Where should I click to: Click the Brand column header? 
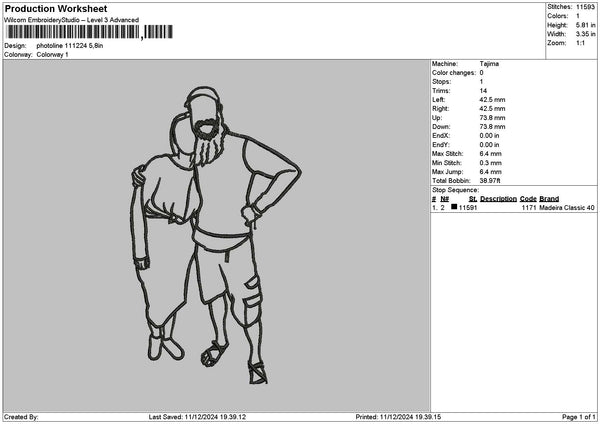pos(549,199)
